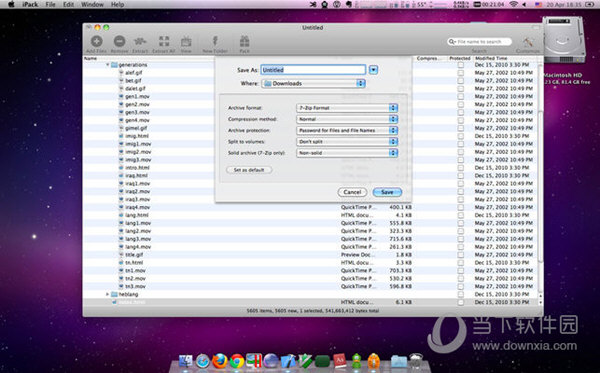
Task: Click the file name search field
Action: pyautogui.click(x=480, y=41)
